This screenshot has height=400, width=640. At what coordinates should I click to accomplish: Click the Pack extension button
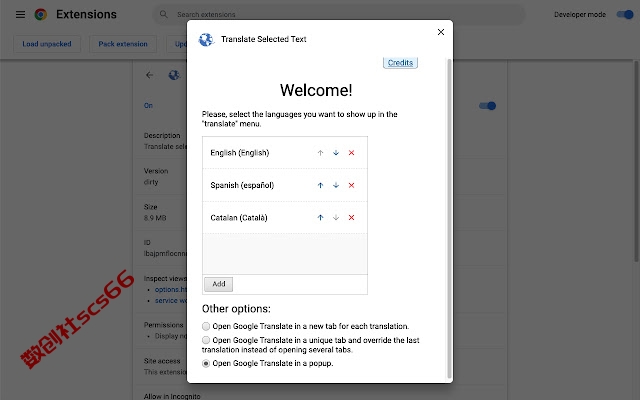(x=123, y=44)
